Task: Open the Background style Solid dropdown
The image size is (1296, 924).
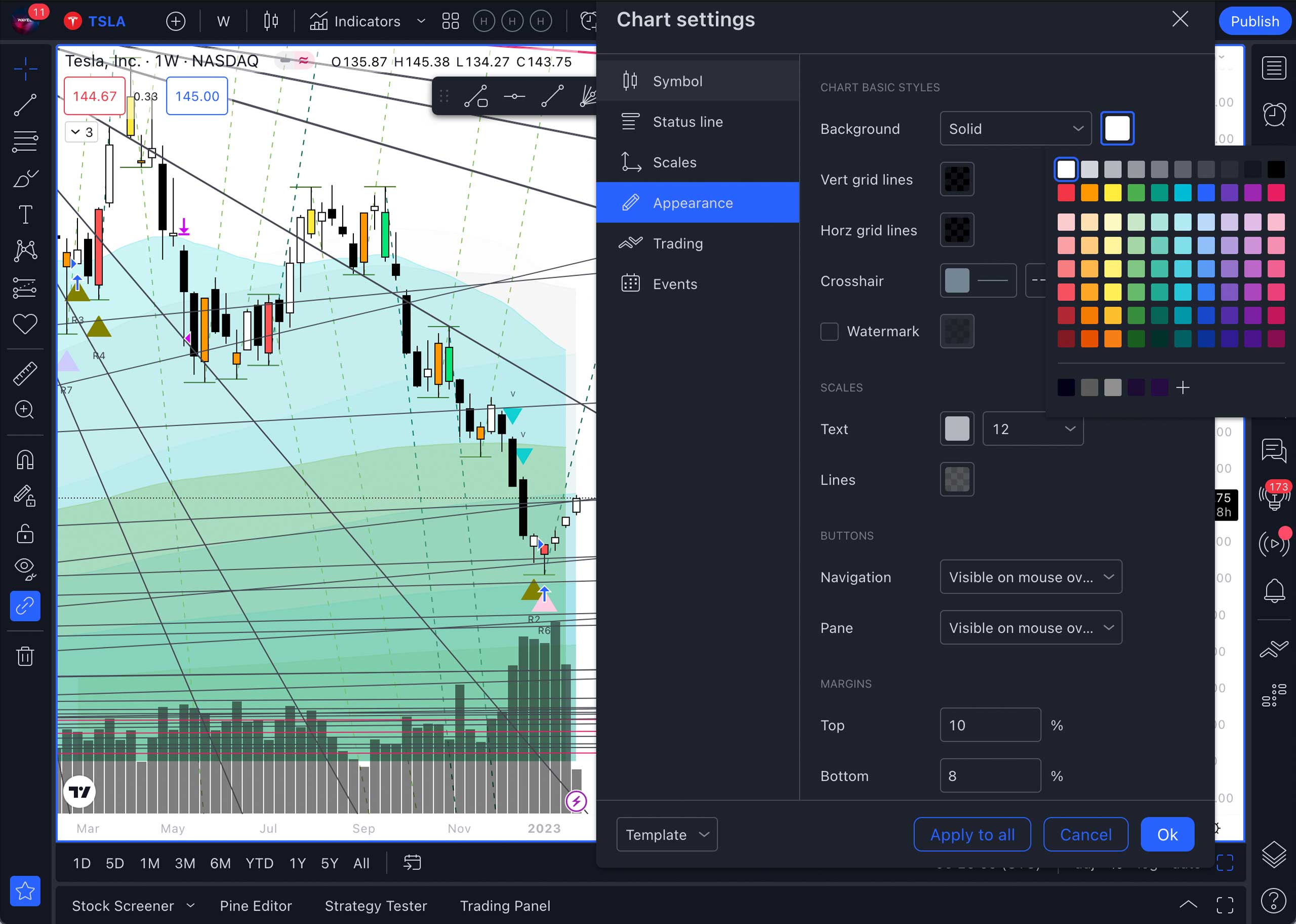Action: (1016, 129)
